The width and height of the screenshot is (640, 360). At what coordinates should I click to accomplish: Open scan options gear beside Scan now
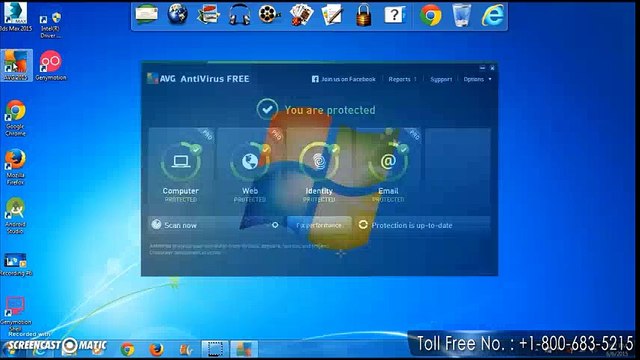275,225
